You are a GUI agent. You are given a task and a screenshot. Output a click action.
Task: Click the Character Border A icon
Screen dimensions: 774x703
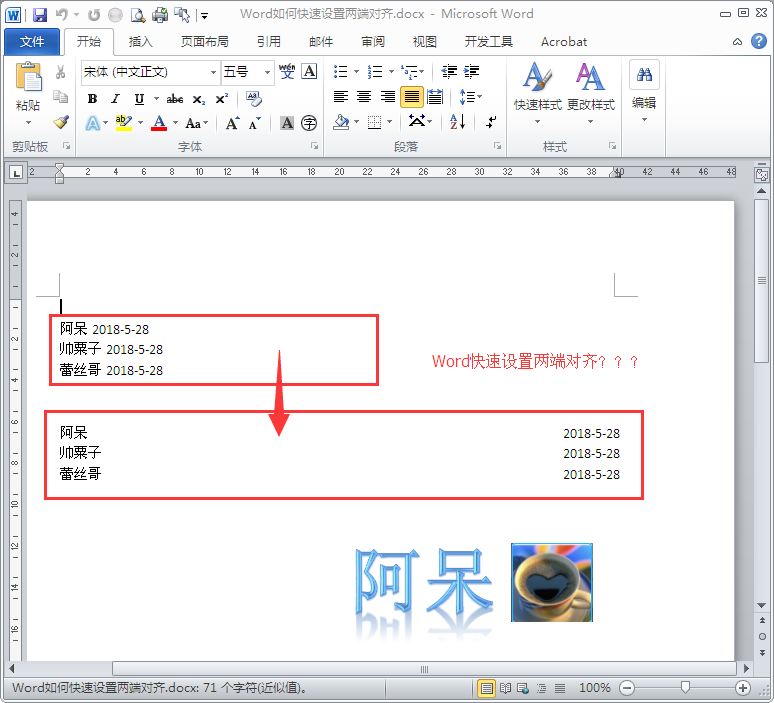tap(310, 72)
